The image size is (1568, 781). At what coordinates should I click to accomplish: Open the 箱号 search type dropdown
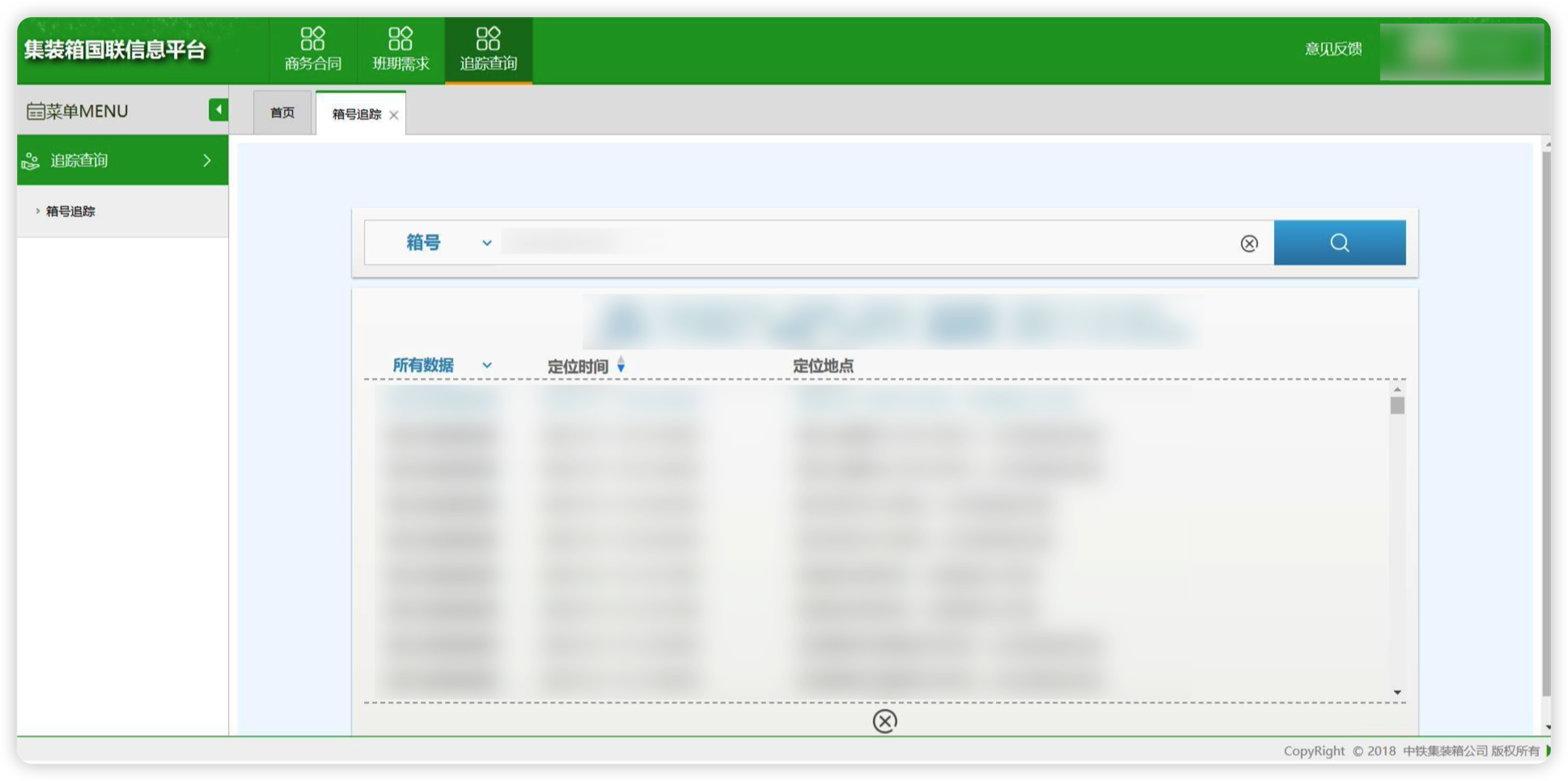click(486, 243)
